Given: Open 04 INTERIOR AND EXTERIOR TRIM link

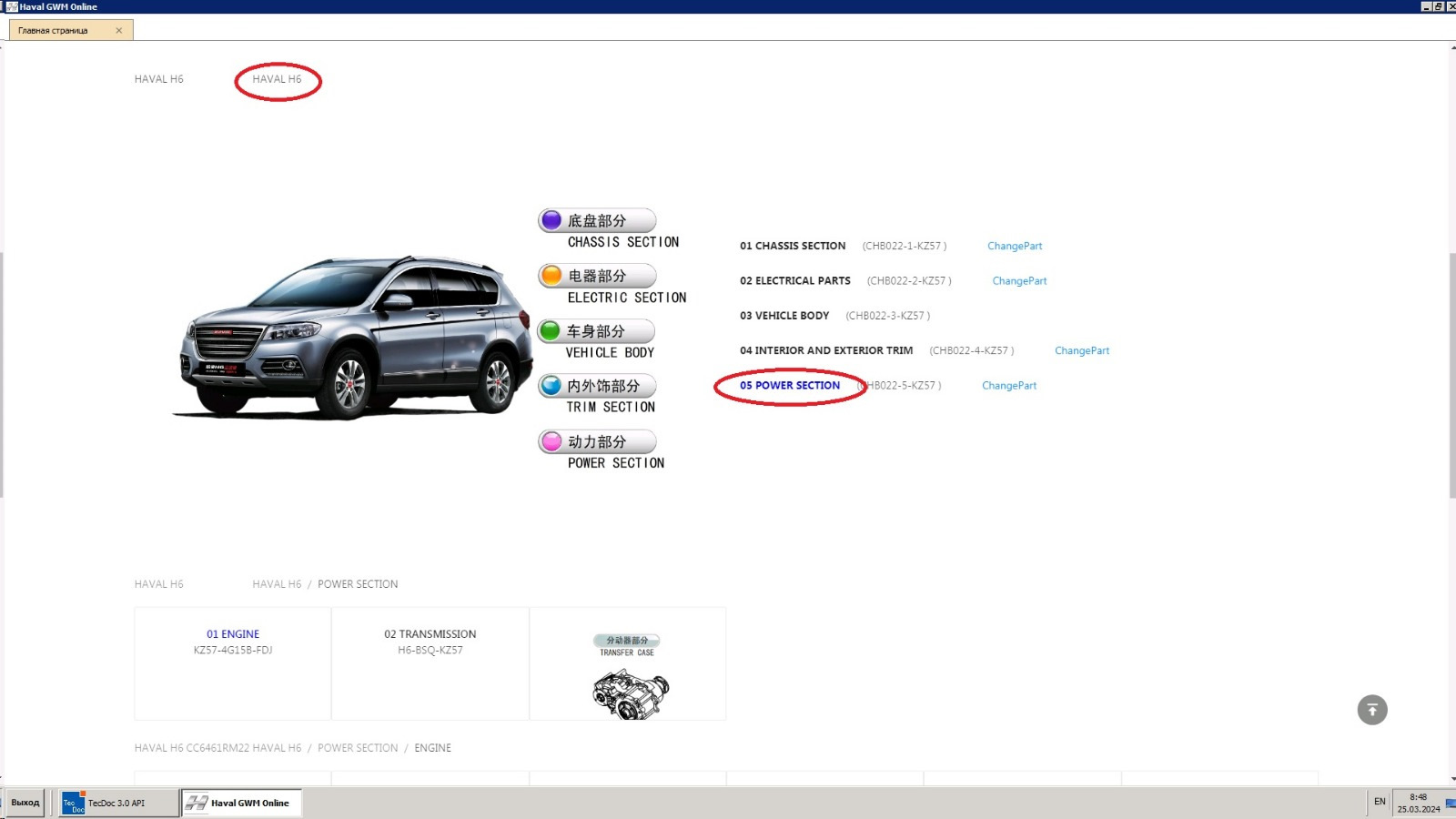Looking at the screenshot, I should tap(826, 350).
